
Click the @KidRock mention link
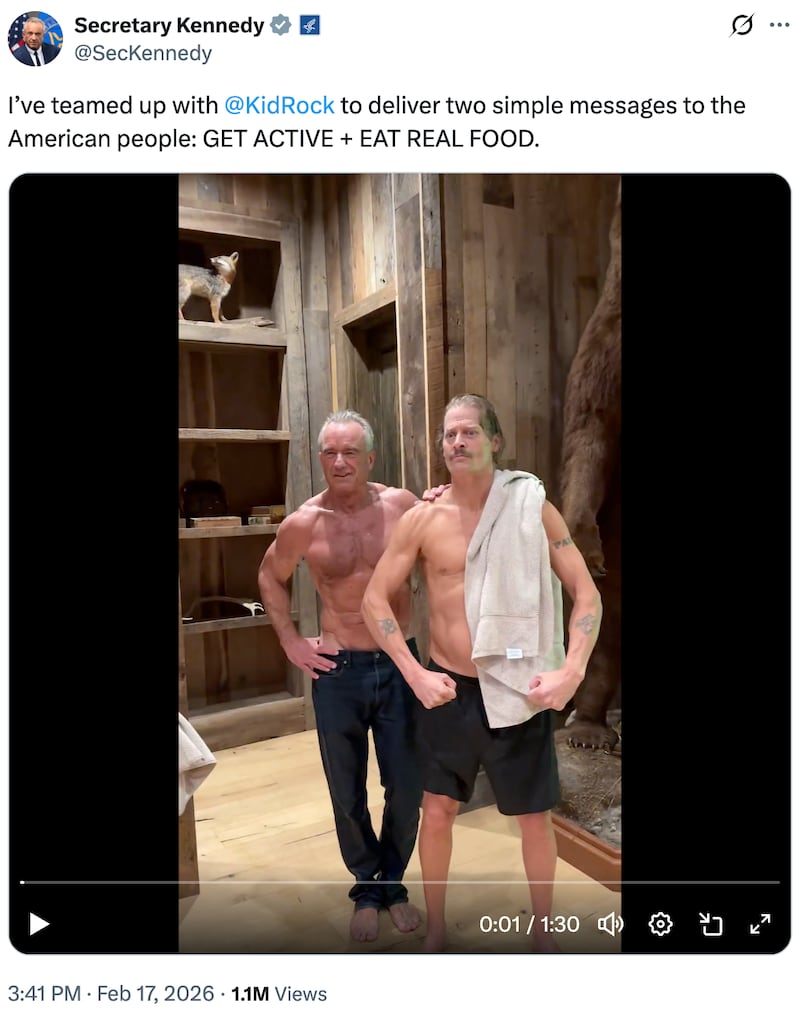pos(279,105)
